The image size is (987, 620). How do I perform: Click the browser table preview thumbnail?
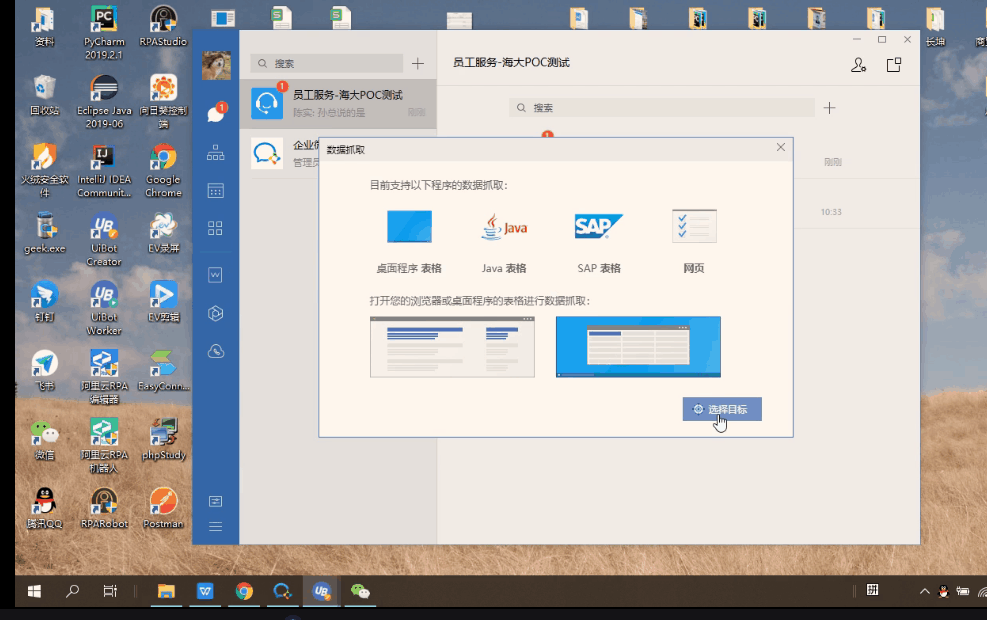coord(453,347)
